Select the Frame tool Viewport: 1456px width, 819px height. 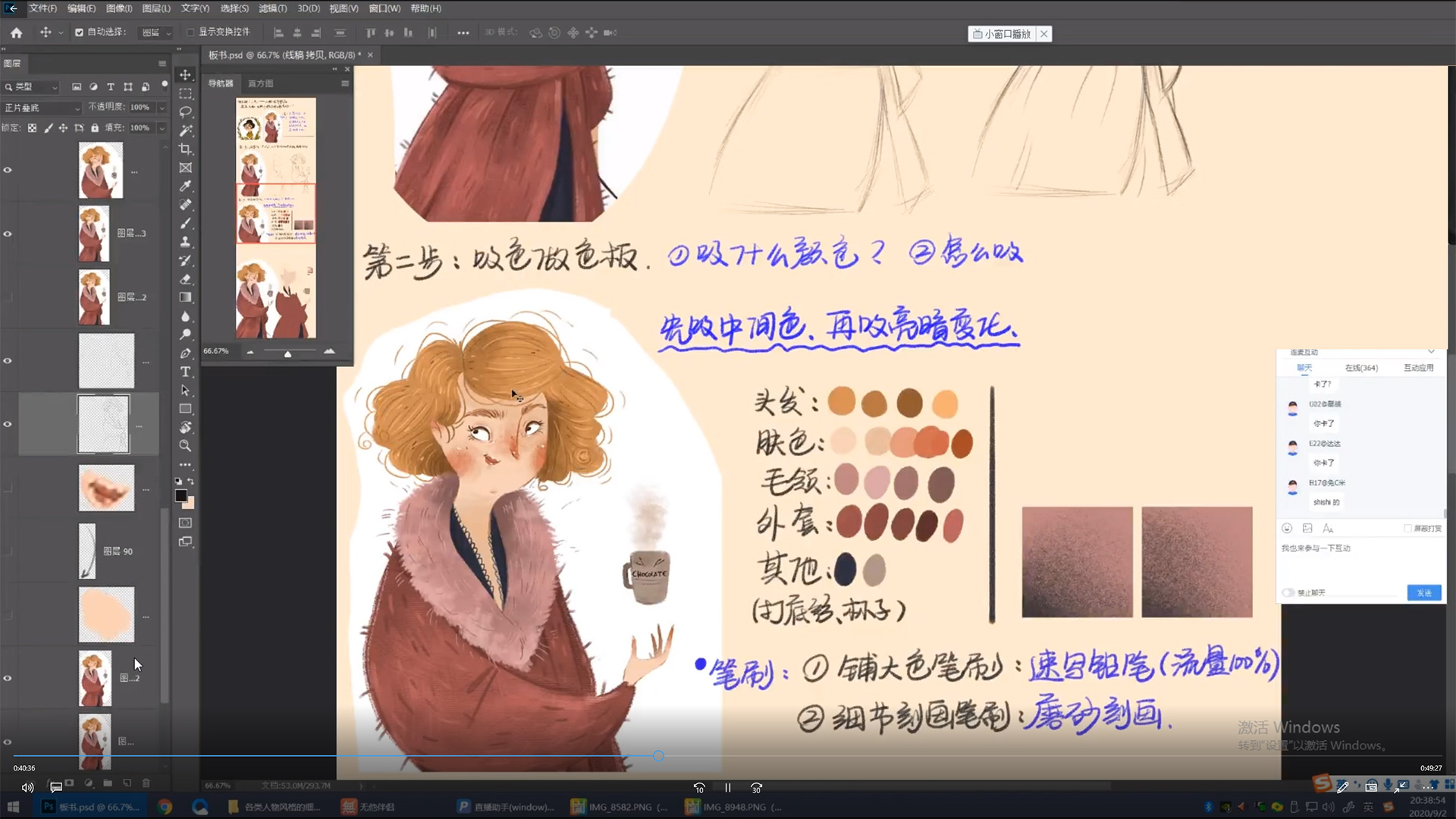[185, 168]
